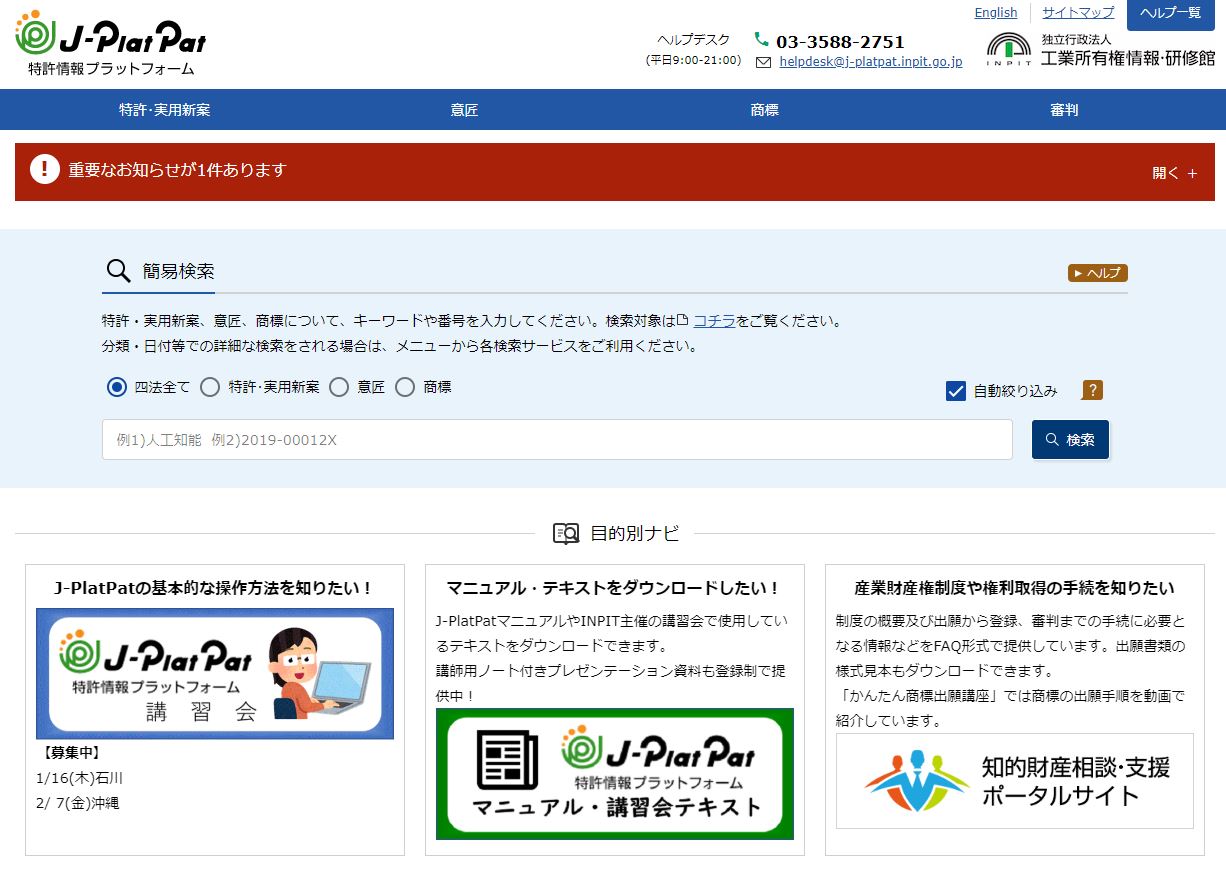Expand the important notice with 開く +

pyautogui.click(x=1175, y=173)
